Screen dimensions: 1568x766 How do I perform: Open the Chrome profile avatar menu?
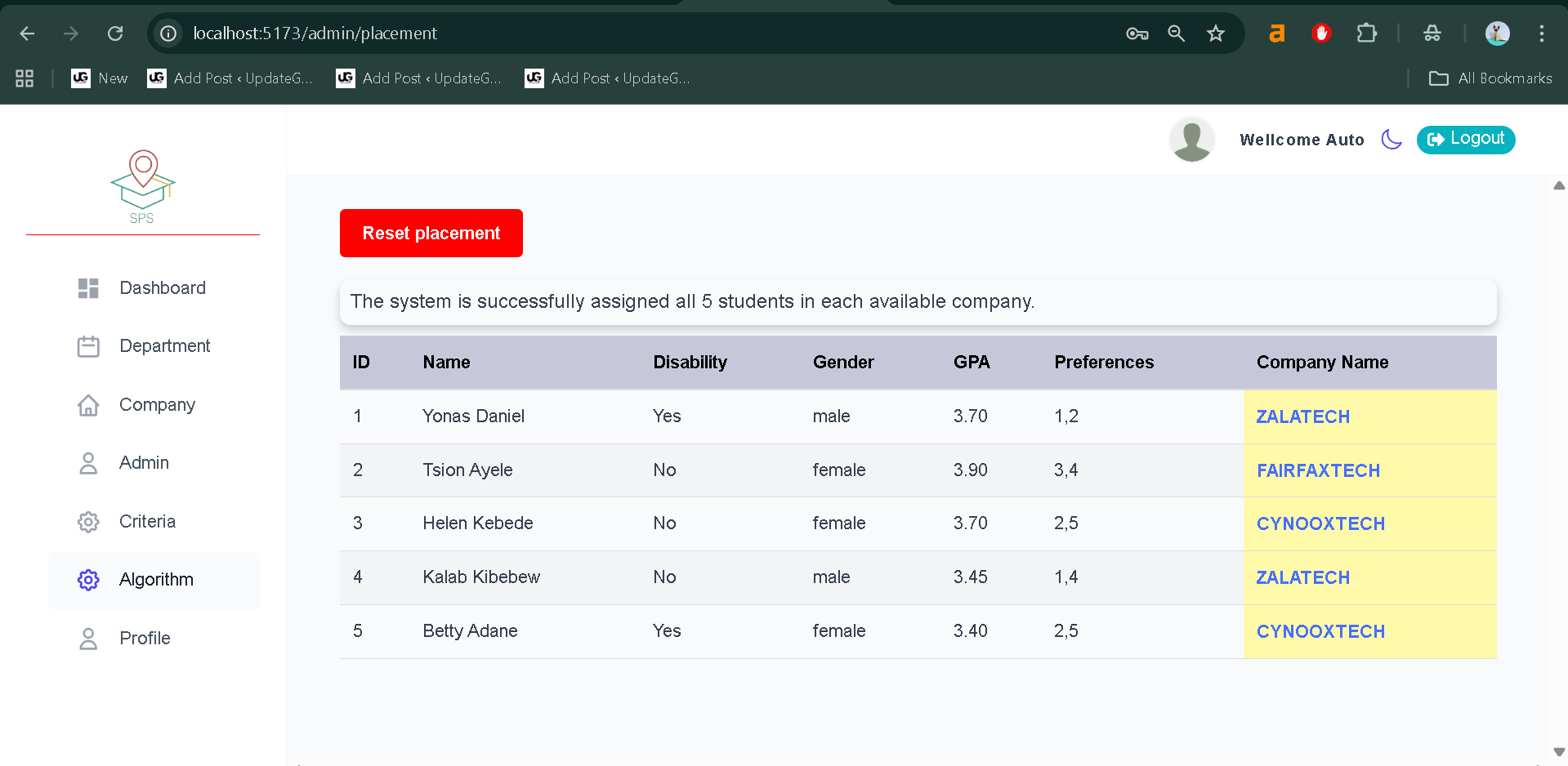click(x=1497, y=33)
